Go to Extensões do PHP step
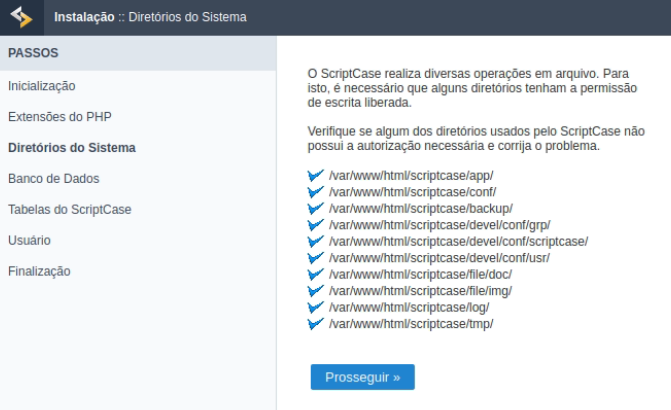Viewport: 671px width, 410px height. (x=60, y=117)
